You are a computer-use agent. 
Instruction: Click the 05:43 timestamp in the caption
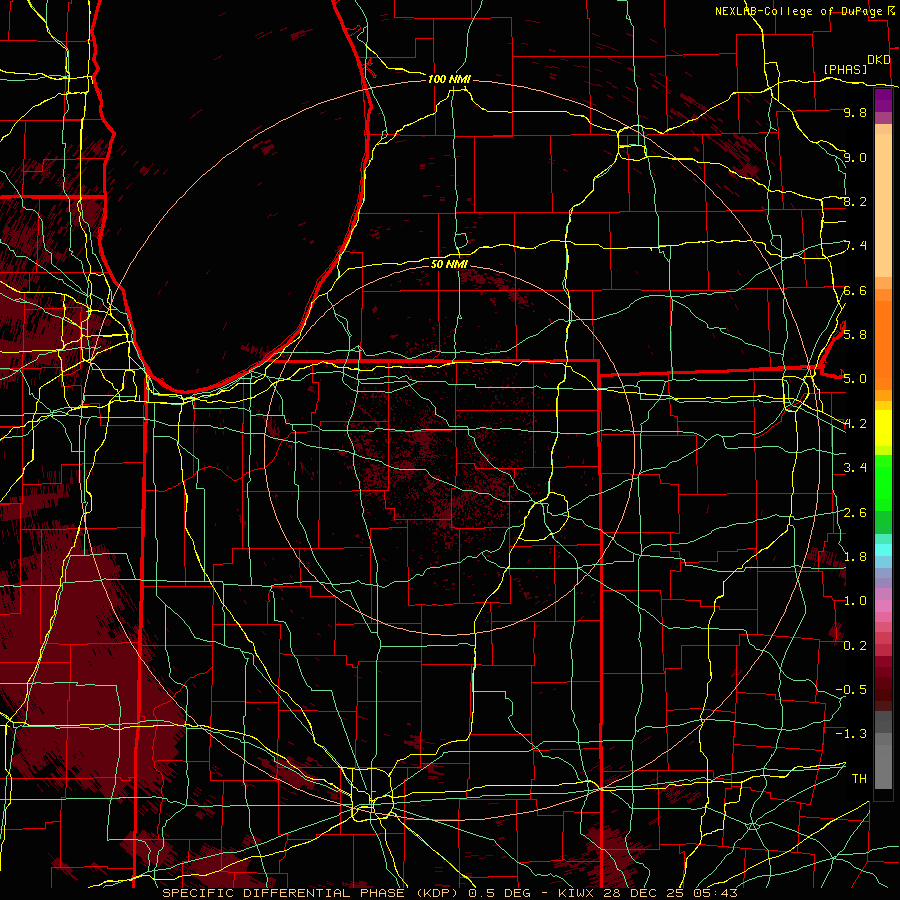pos(716,893)
